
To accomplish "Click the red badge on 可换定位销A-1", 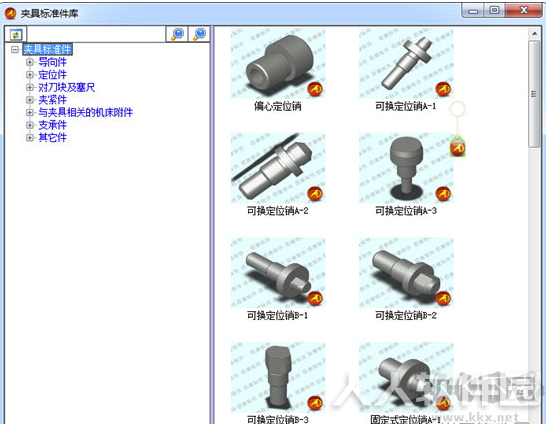I will (443, 89).
